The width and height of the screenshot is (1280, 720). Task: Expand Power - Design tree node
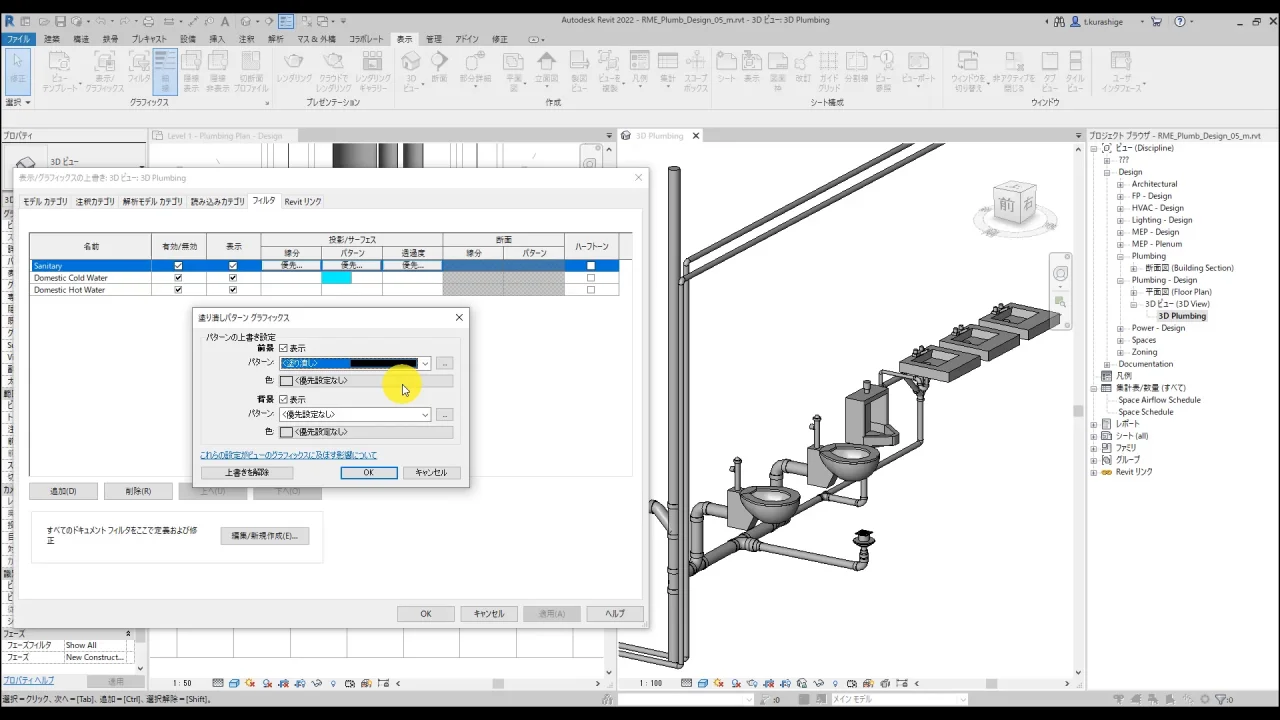point(1120,328)
